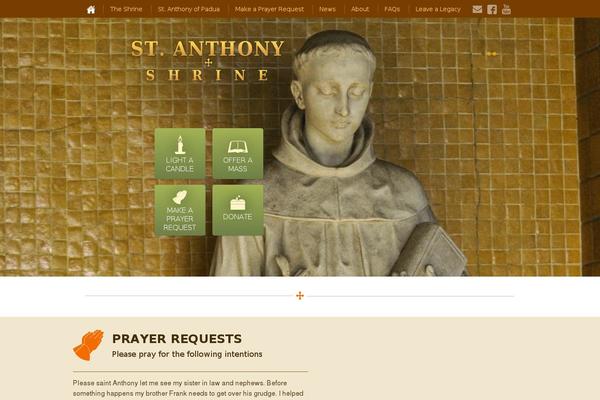Viewport: 600px width, 400px height.
Task: Open the FAQs menu item
Action: click(392, 9)
